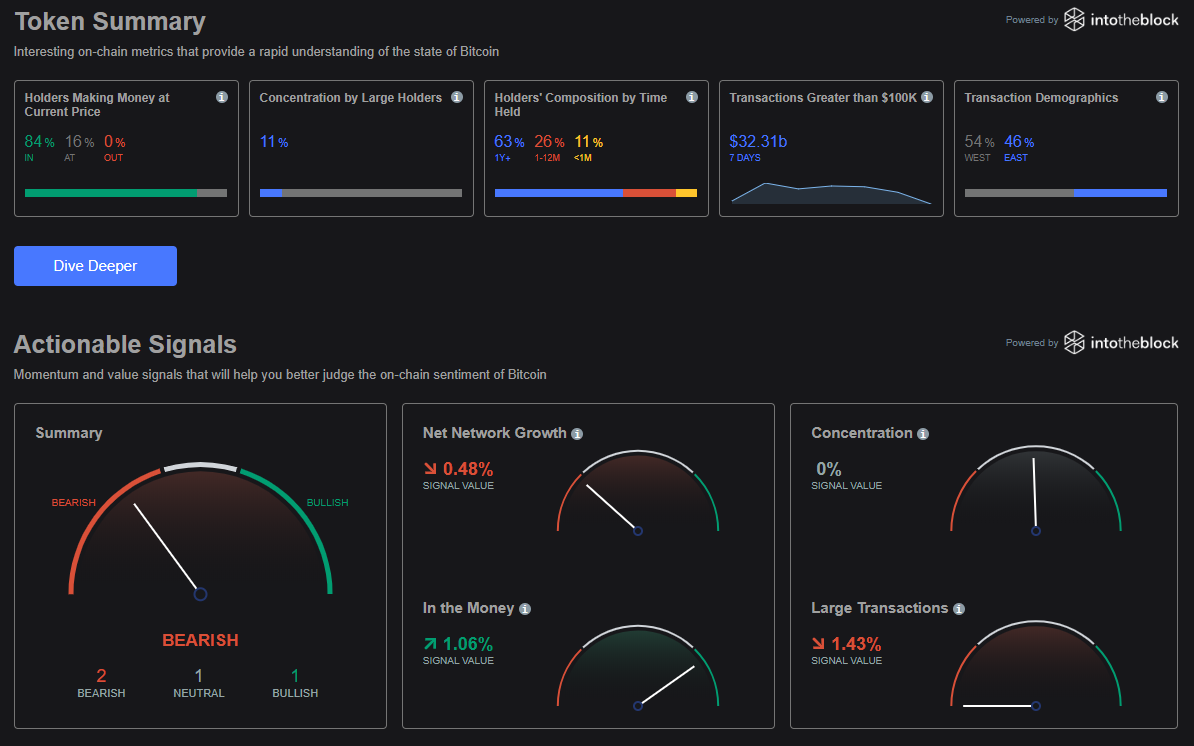Viewport: 1194px width, 746px height.
Task: Click intotheblock logo in Actionable Signals header
Action: coord(1121,343)
